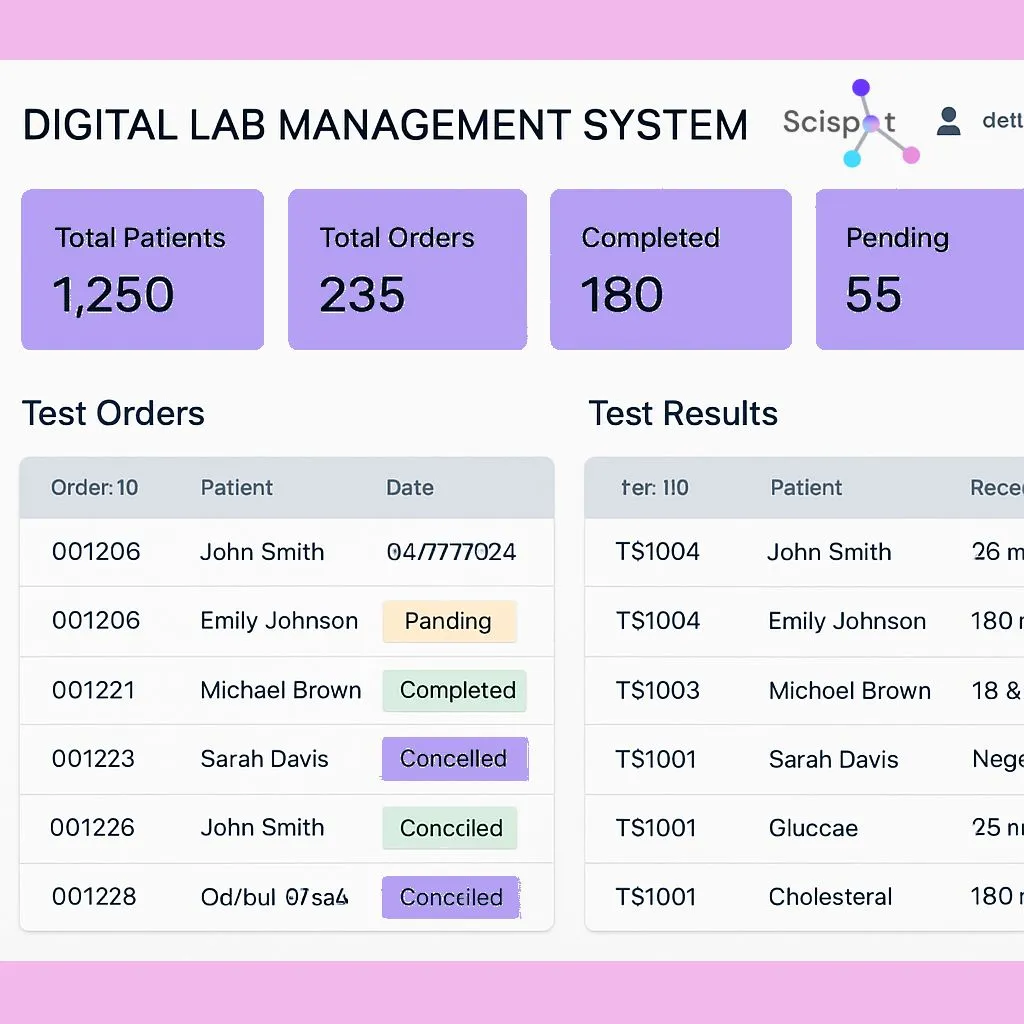The image size is (1024, 1024).
Task: Click first column header of Test Results
Action: click(x=654, y=488)
